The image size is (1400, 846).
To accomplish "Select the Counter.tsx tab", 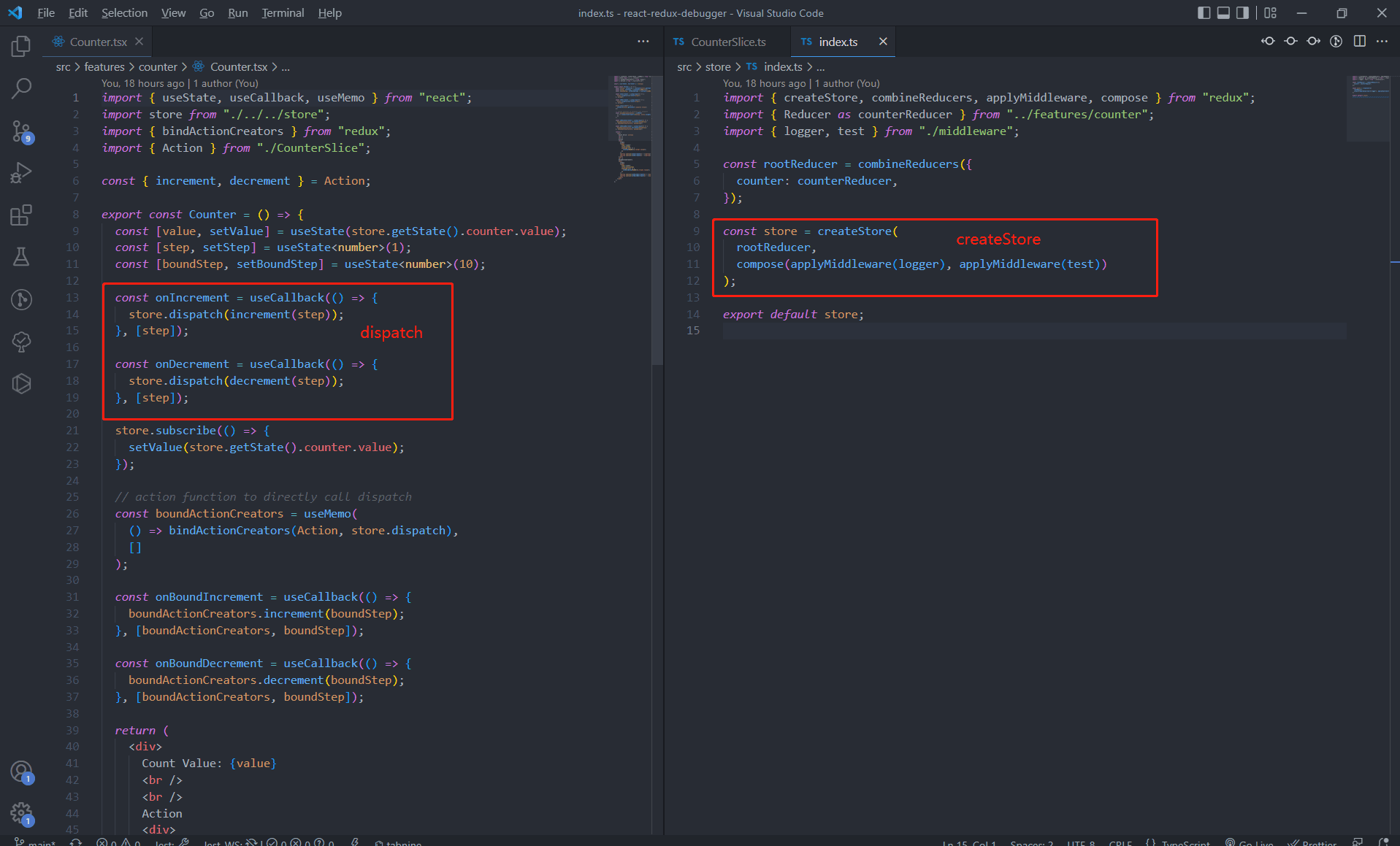I will point(98,42).
